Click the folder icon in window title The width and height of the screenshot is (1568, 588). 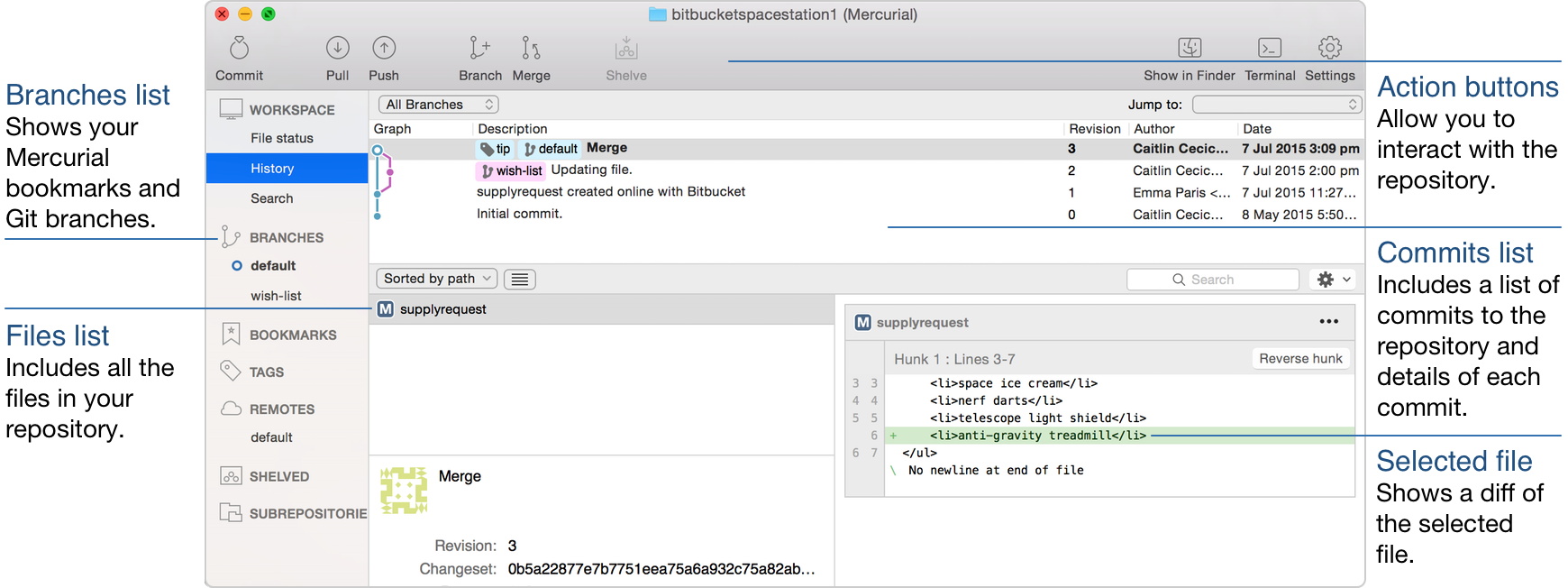point(658,14)
